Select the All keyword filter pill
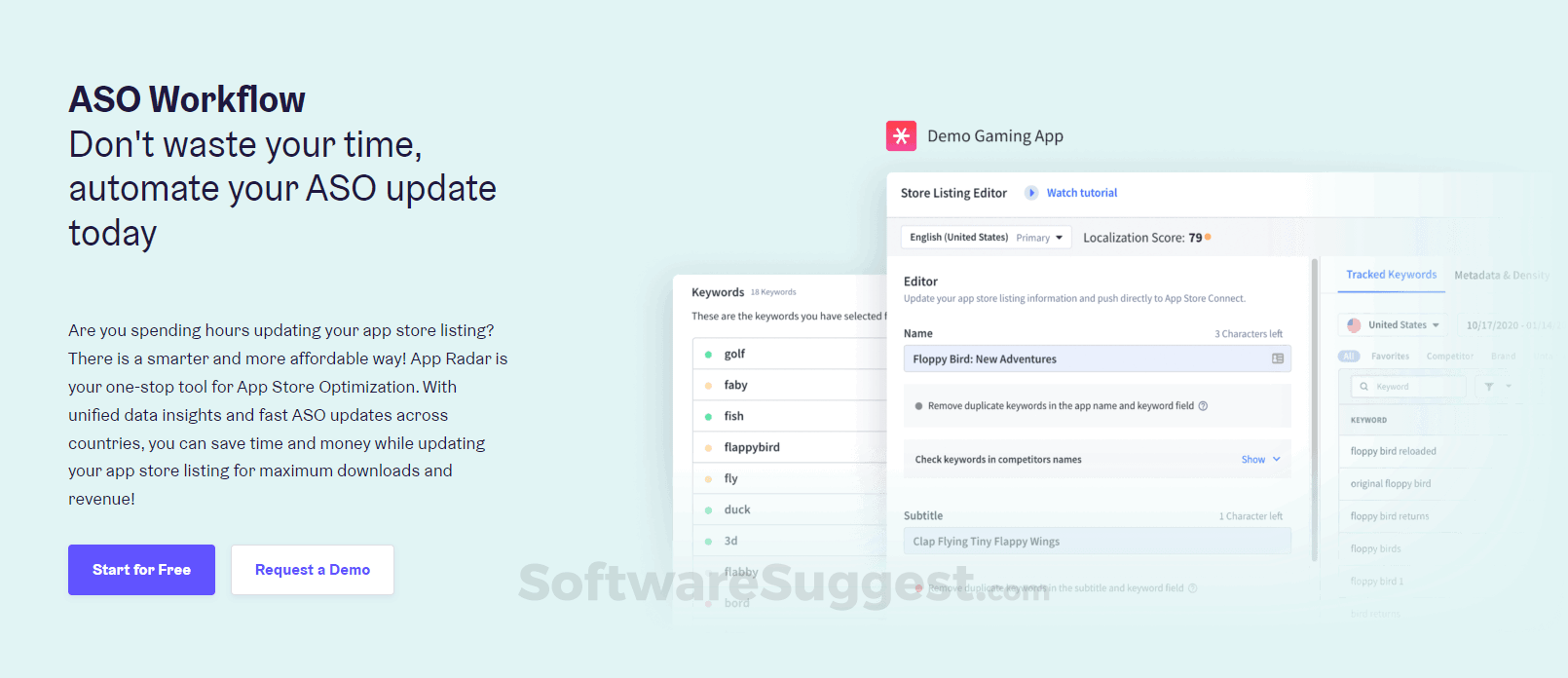Viewport: 1568px width, 678px height. point(1349,357)
